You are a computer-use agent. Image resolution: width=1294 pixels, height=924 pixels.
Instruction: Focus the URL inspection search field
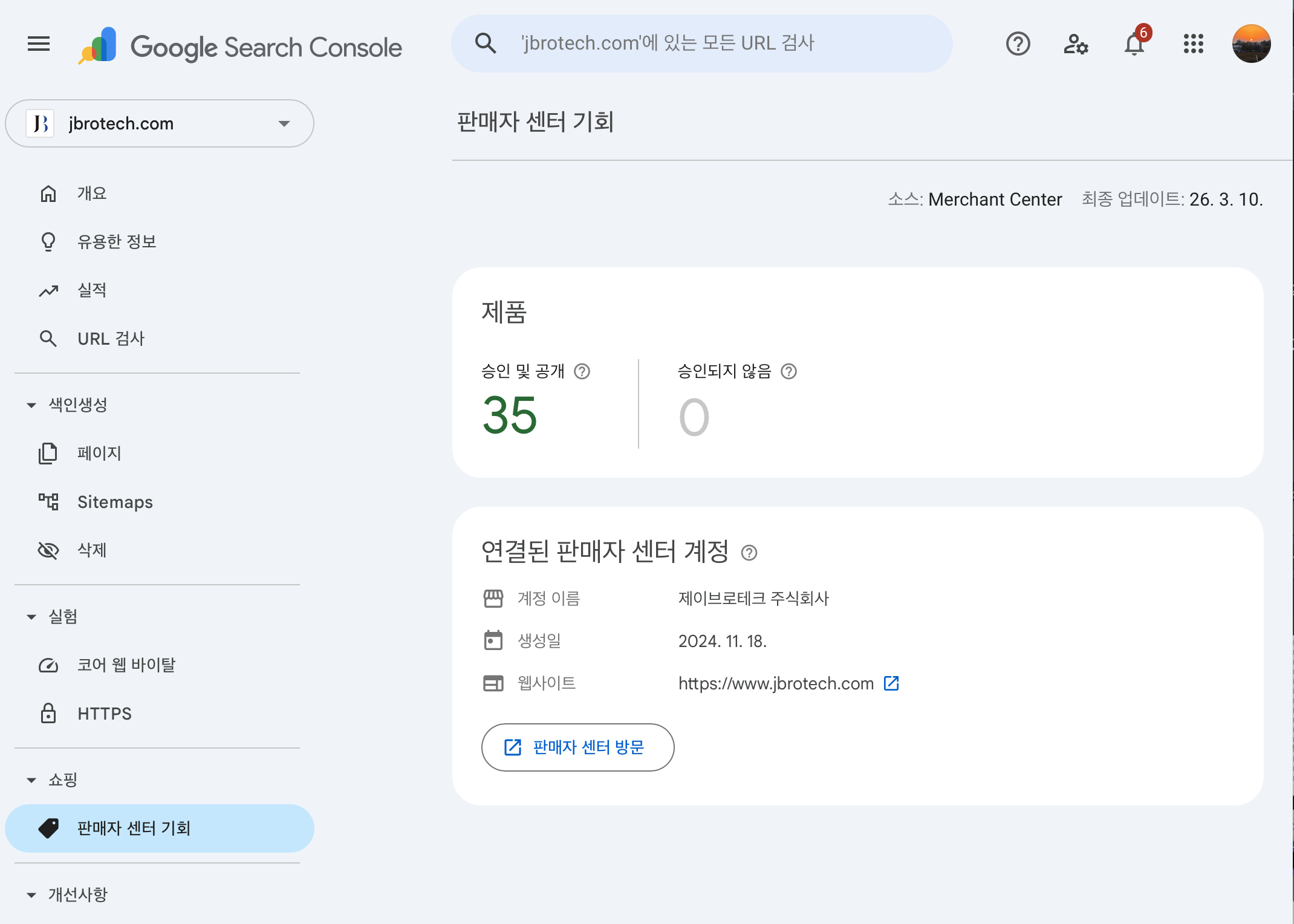[701, 44]
